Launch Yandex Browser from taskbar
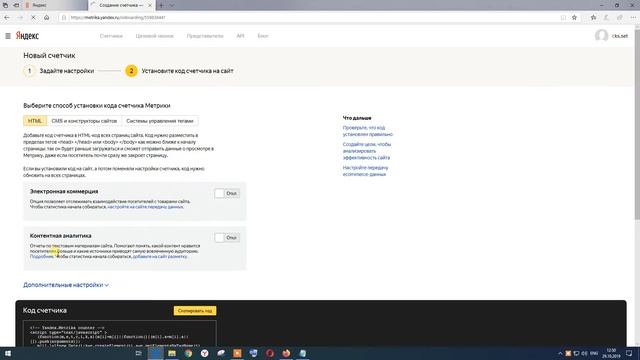The width and height of the screenshot is (640, 360). point(204,353)
